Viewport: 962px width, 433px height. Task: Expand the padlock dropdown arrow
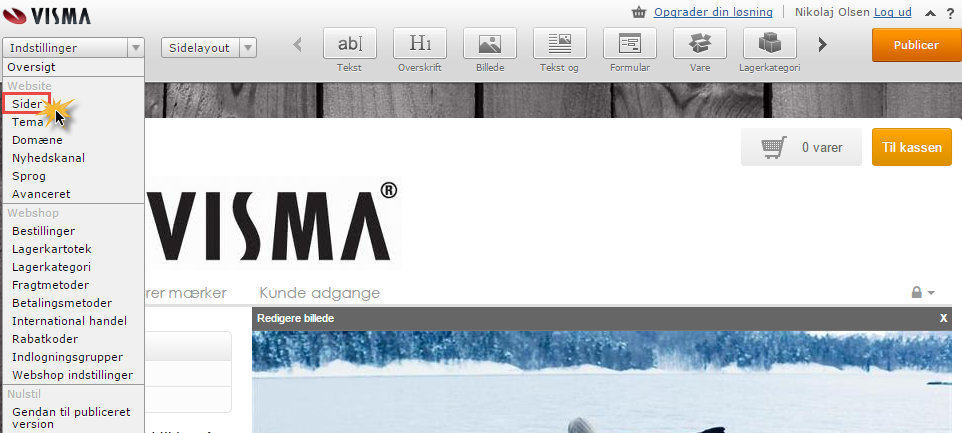(931, 293)
